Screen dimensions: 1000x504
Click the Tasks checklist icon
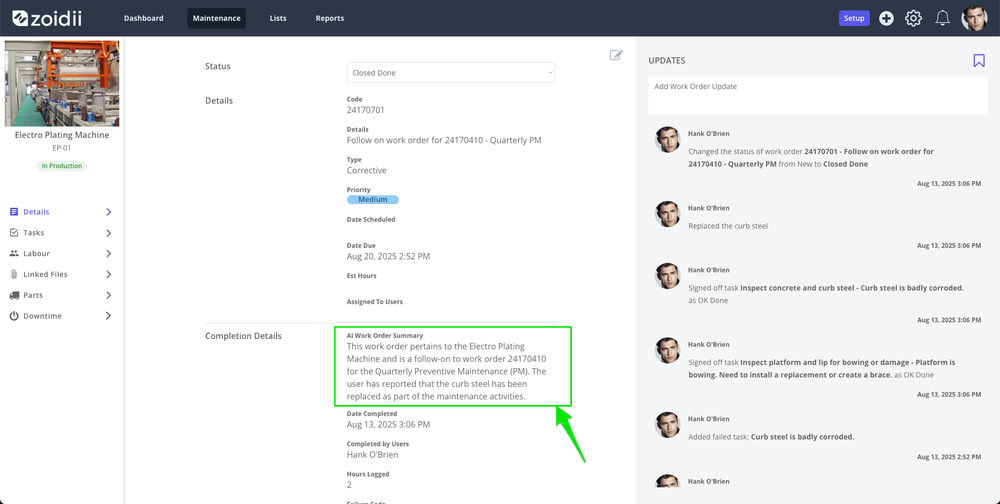pos(14,233)
